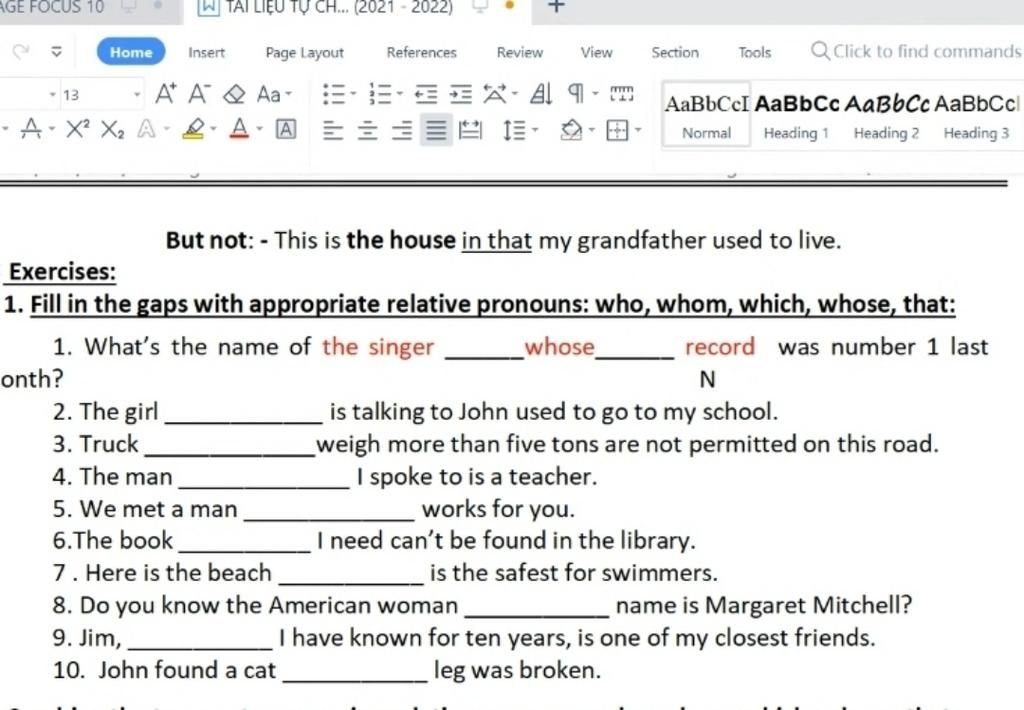This screenshot has width=1024, height=710.
Task: Click the blank in 'The girl ___ is talking'
Action: [244, 415]
